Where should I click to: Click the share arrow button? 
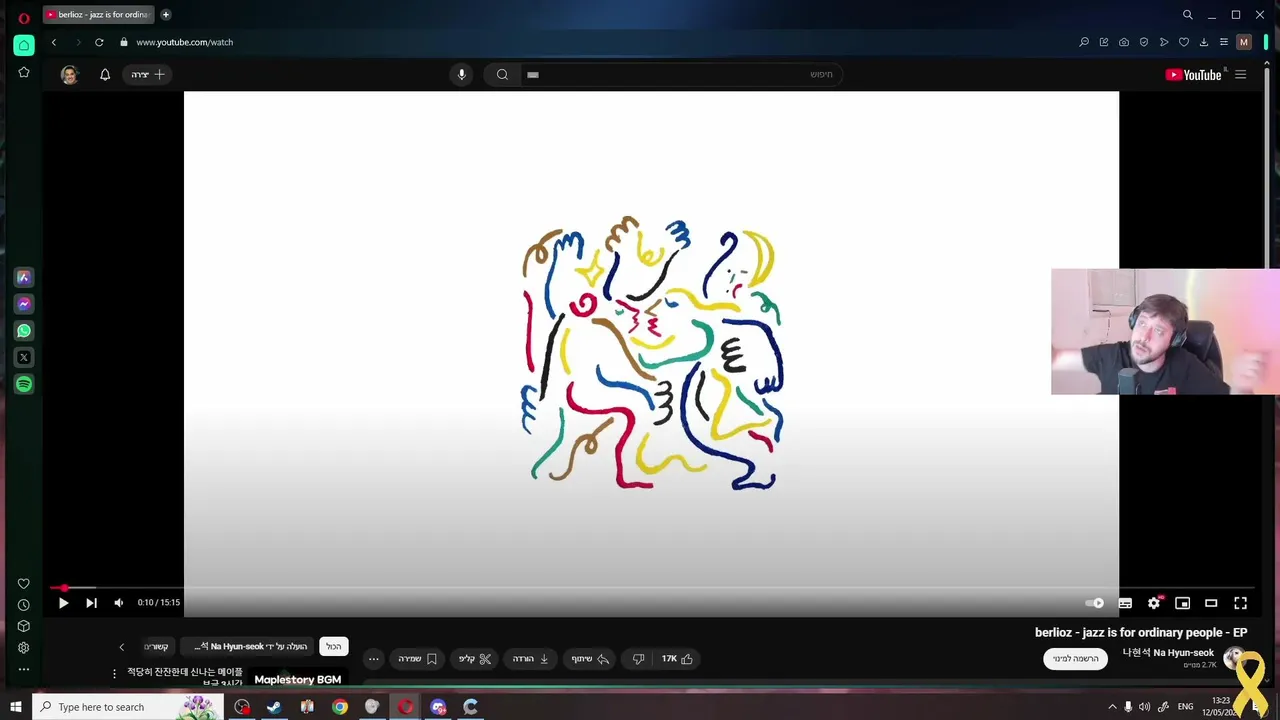pos(590,659)
